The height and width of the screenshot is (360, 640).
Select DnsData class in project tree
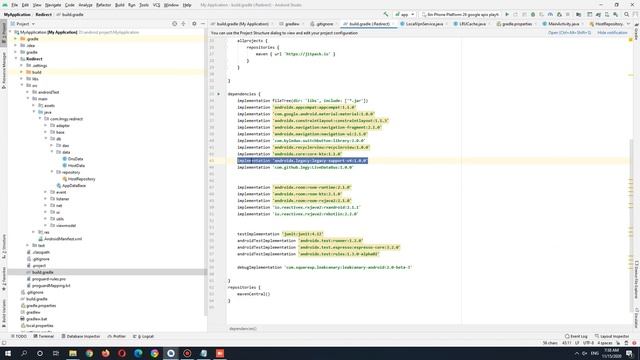72,159
